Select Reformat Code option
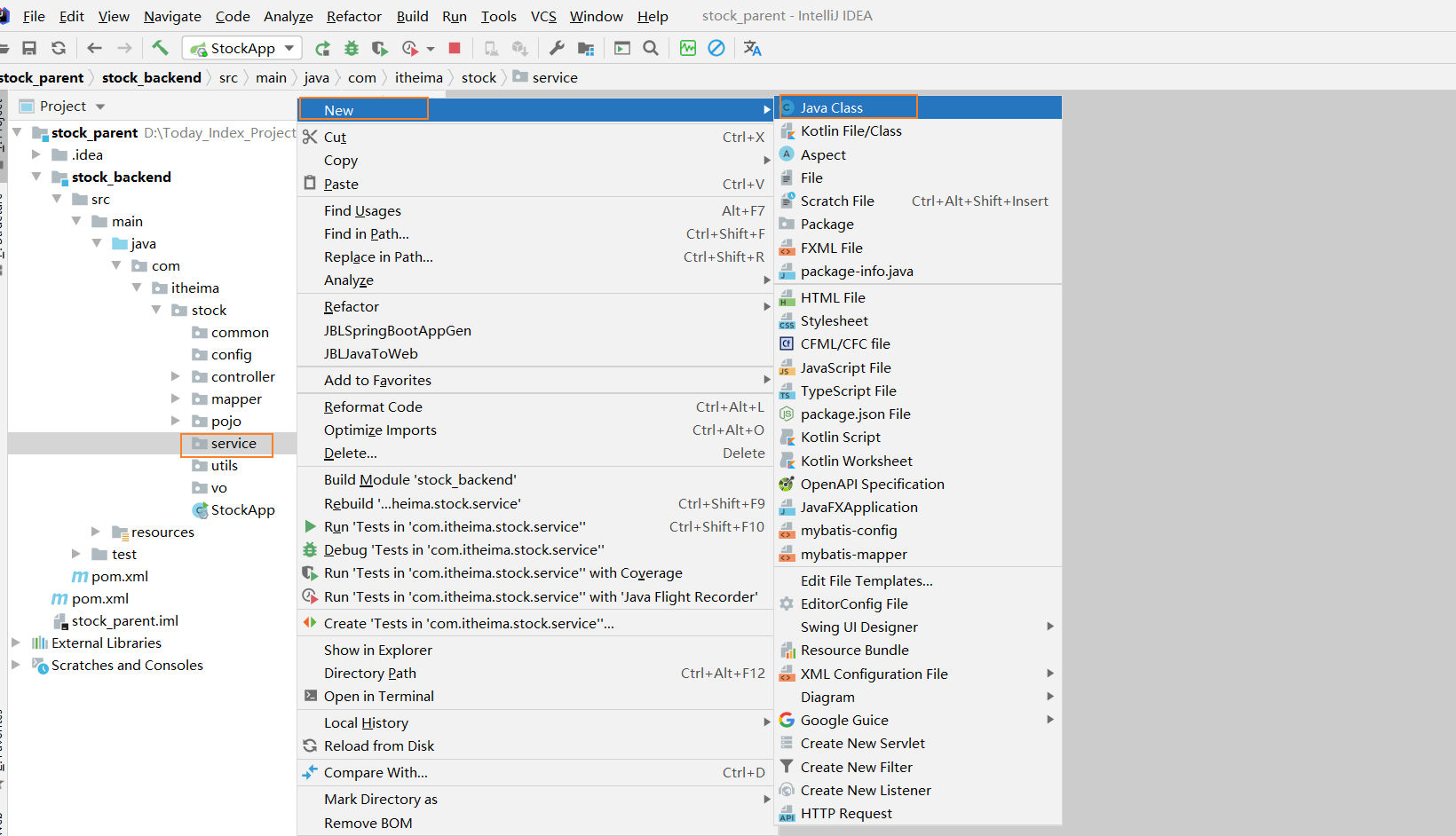The width and height of the screenshot is (1456, 836). point(535,406)
